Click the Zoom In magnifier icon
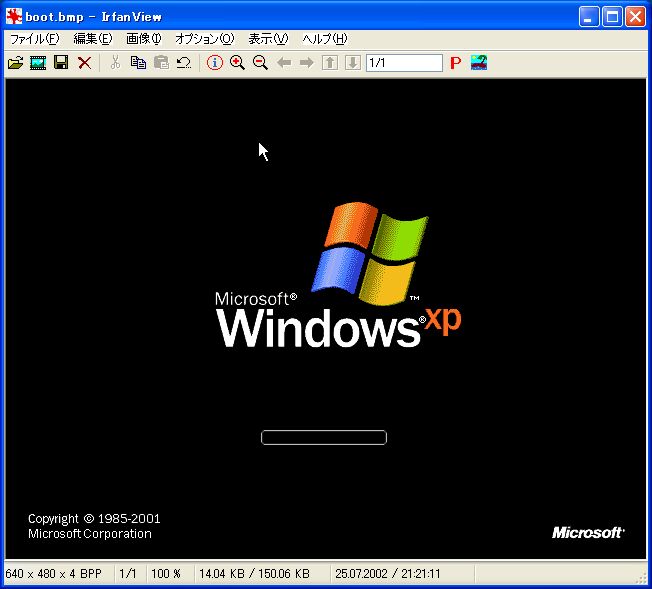This screenshot has height=589, width=652. pos(237,63)
